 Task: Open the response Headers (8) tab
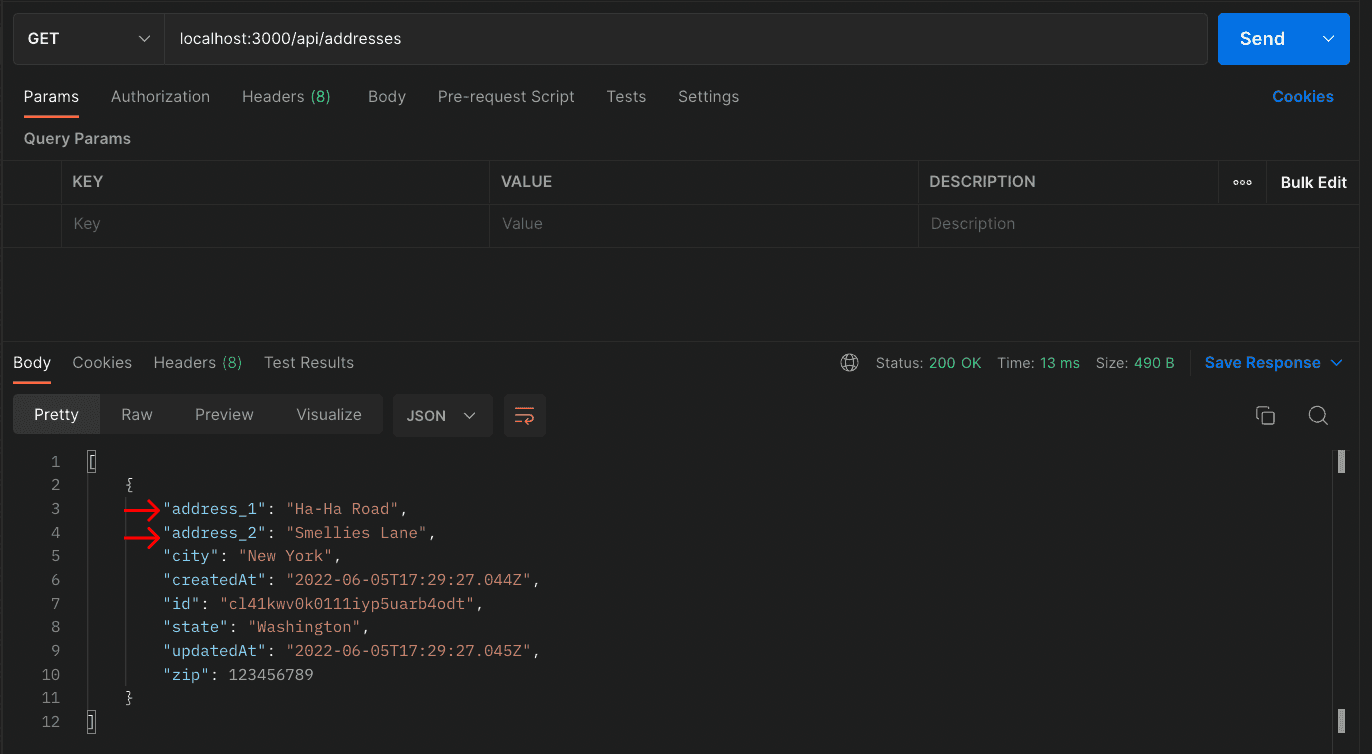coord(197,363)
